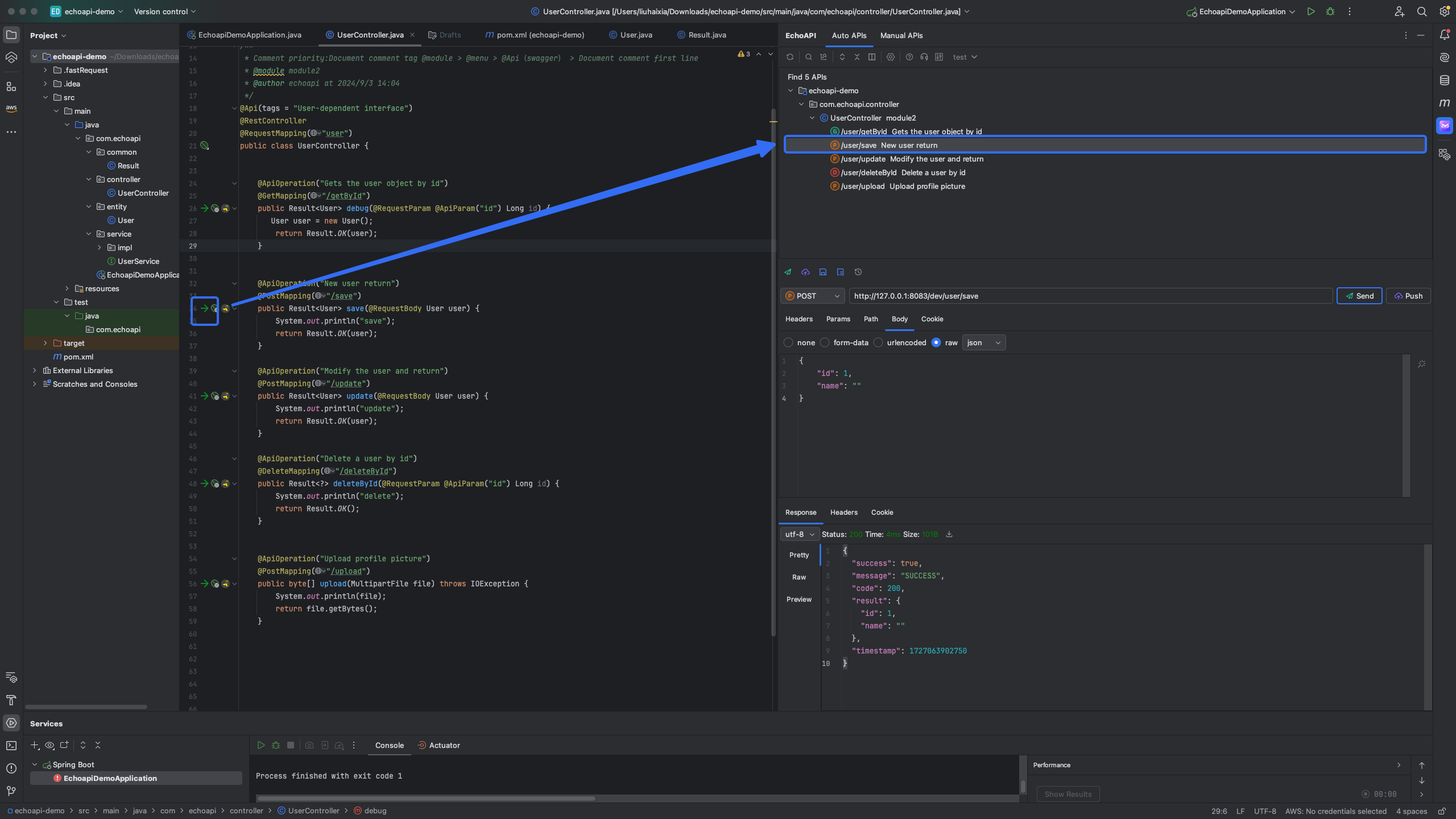The image size is (1456, 819).
Task: Open Version control dropdown
Action: pos(164,11)
